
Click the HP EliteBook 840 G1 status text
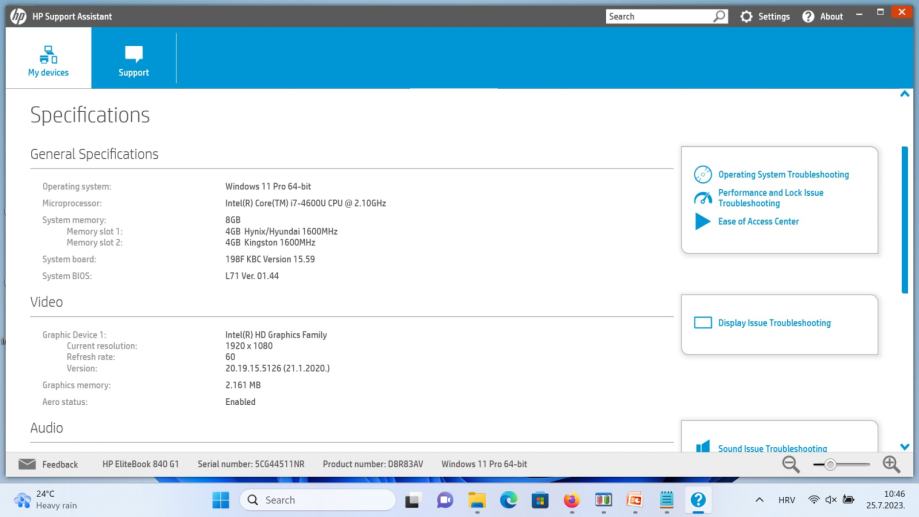pyautogui.click(x=141, y=464)
